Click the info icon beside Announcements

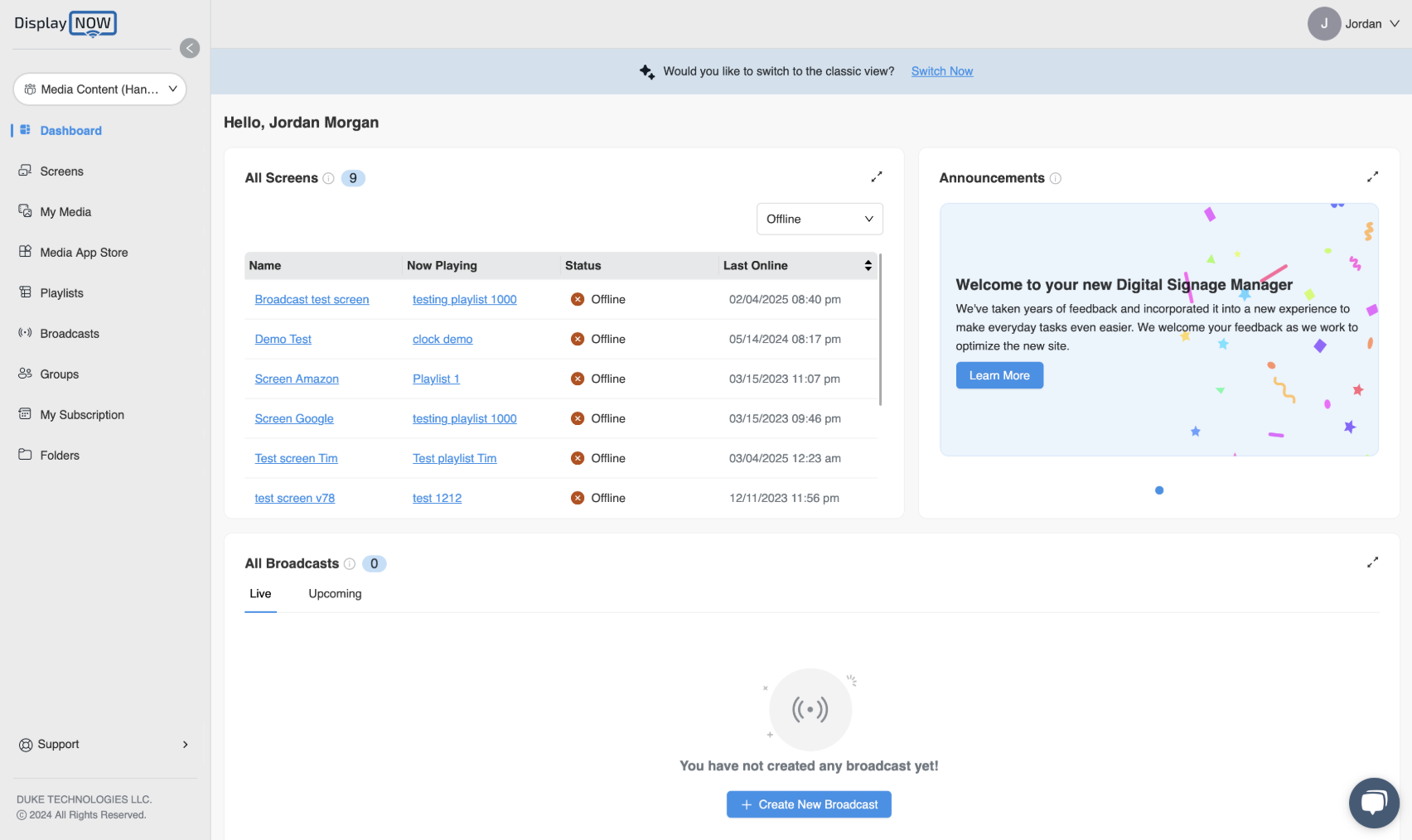[1055, 178]
